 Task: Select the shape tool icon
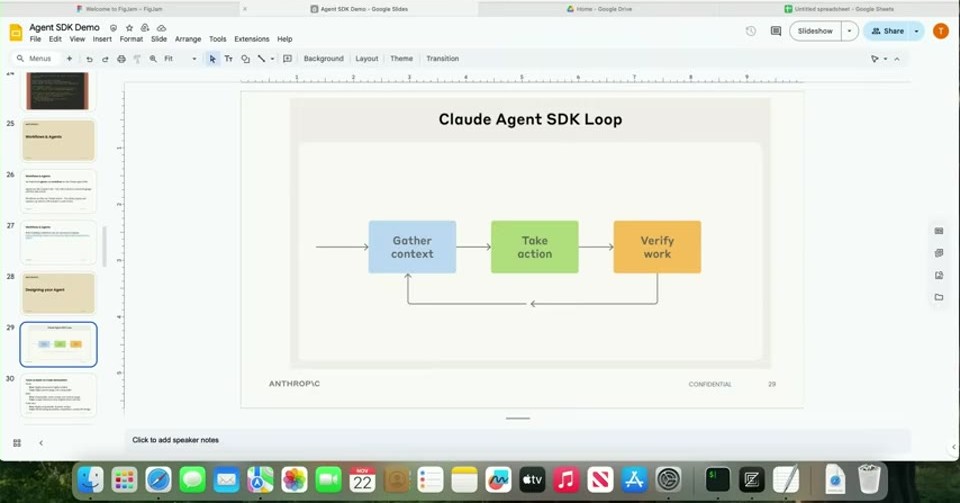pos(245,59)
